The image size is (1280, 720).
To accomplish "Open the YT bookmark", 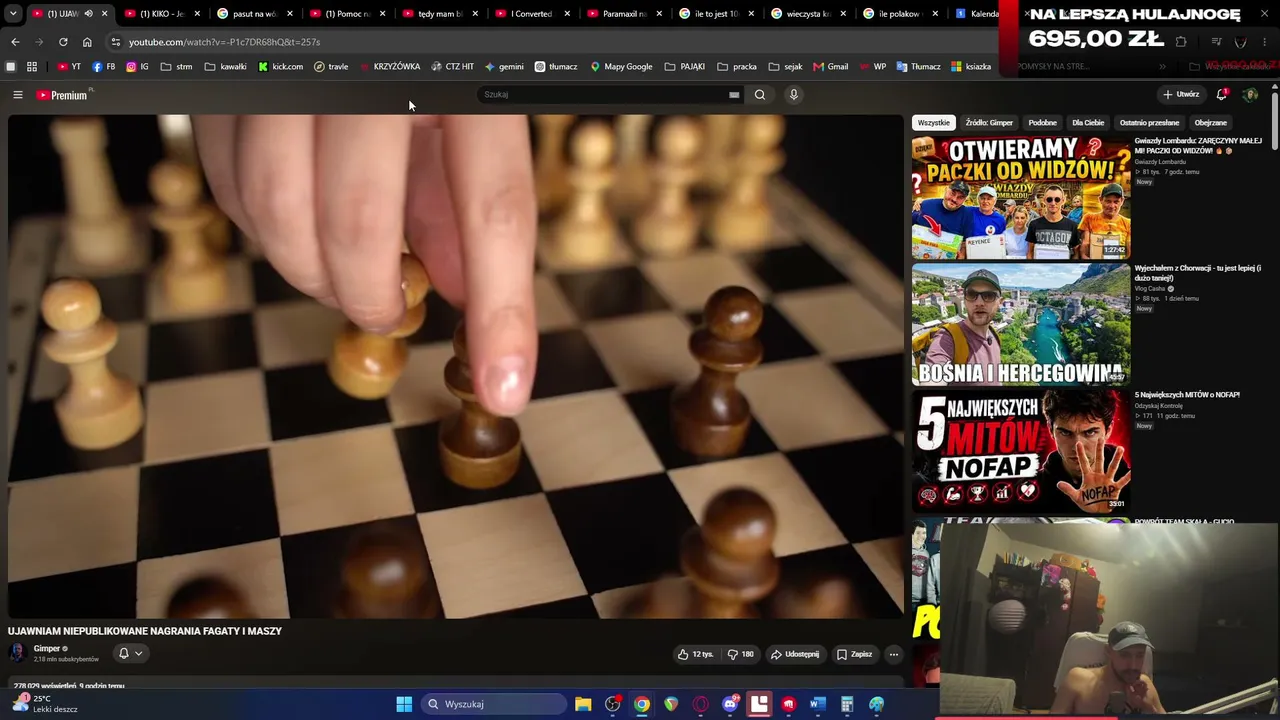I will click(x=69, y=67).
